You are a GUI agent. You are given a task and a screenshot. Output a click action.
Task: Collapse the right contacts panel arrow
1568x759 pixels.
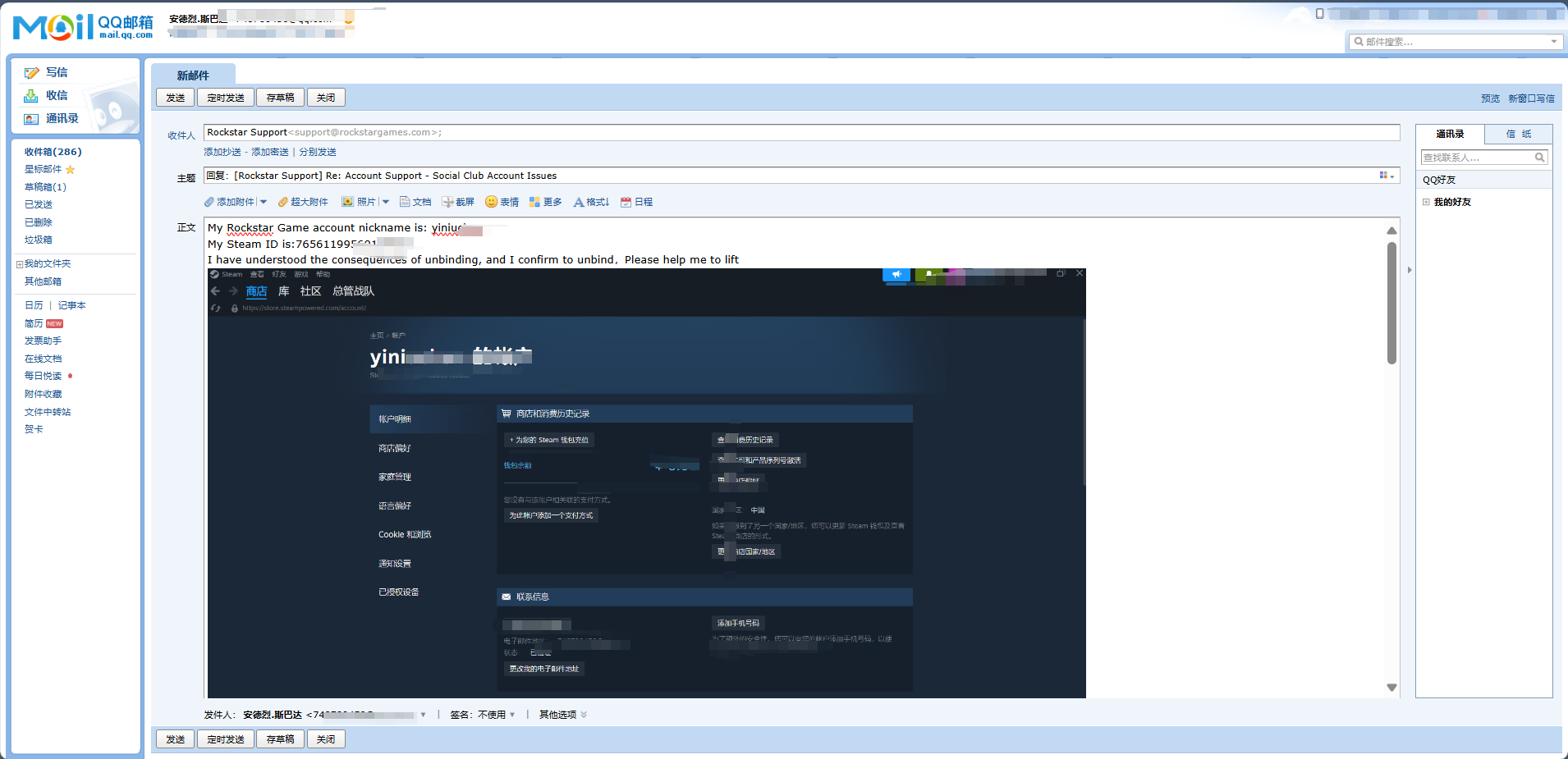point(1410,270)
